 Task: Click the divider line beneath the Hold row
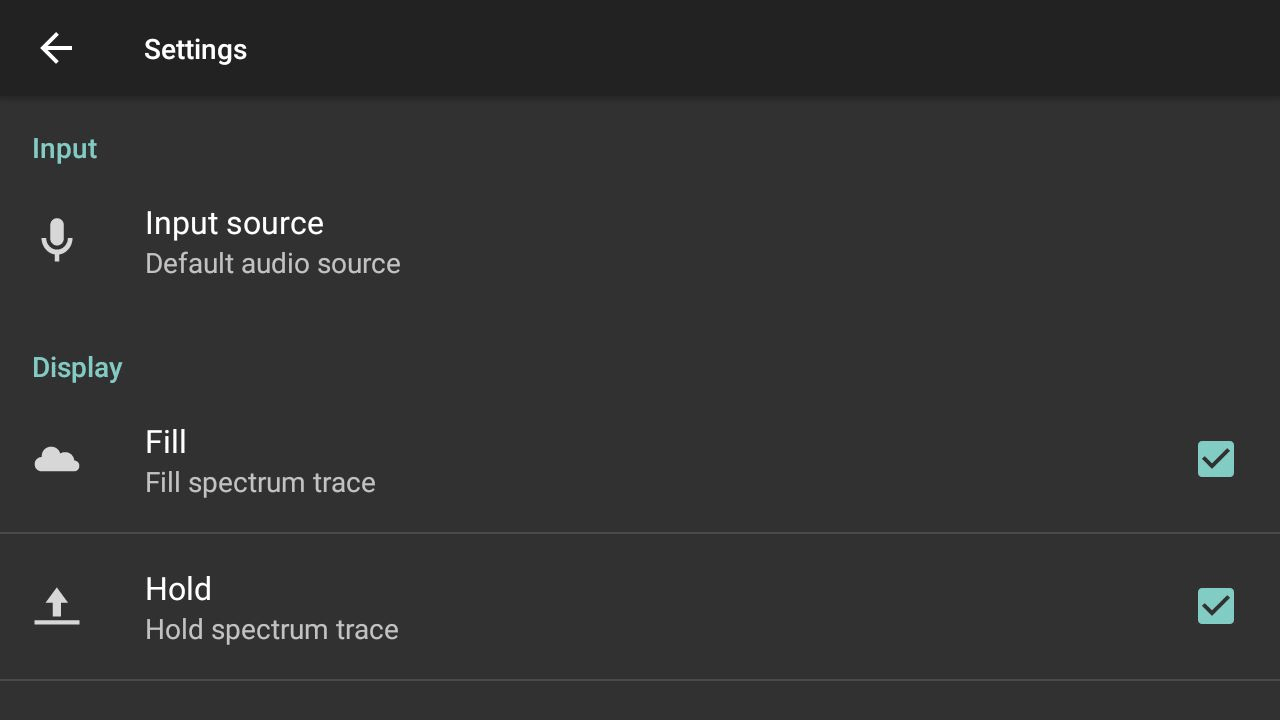[x=640, y=680]
